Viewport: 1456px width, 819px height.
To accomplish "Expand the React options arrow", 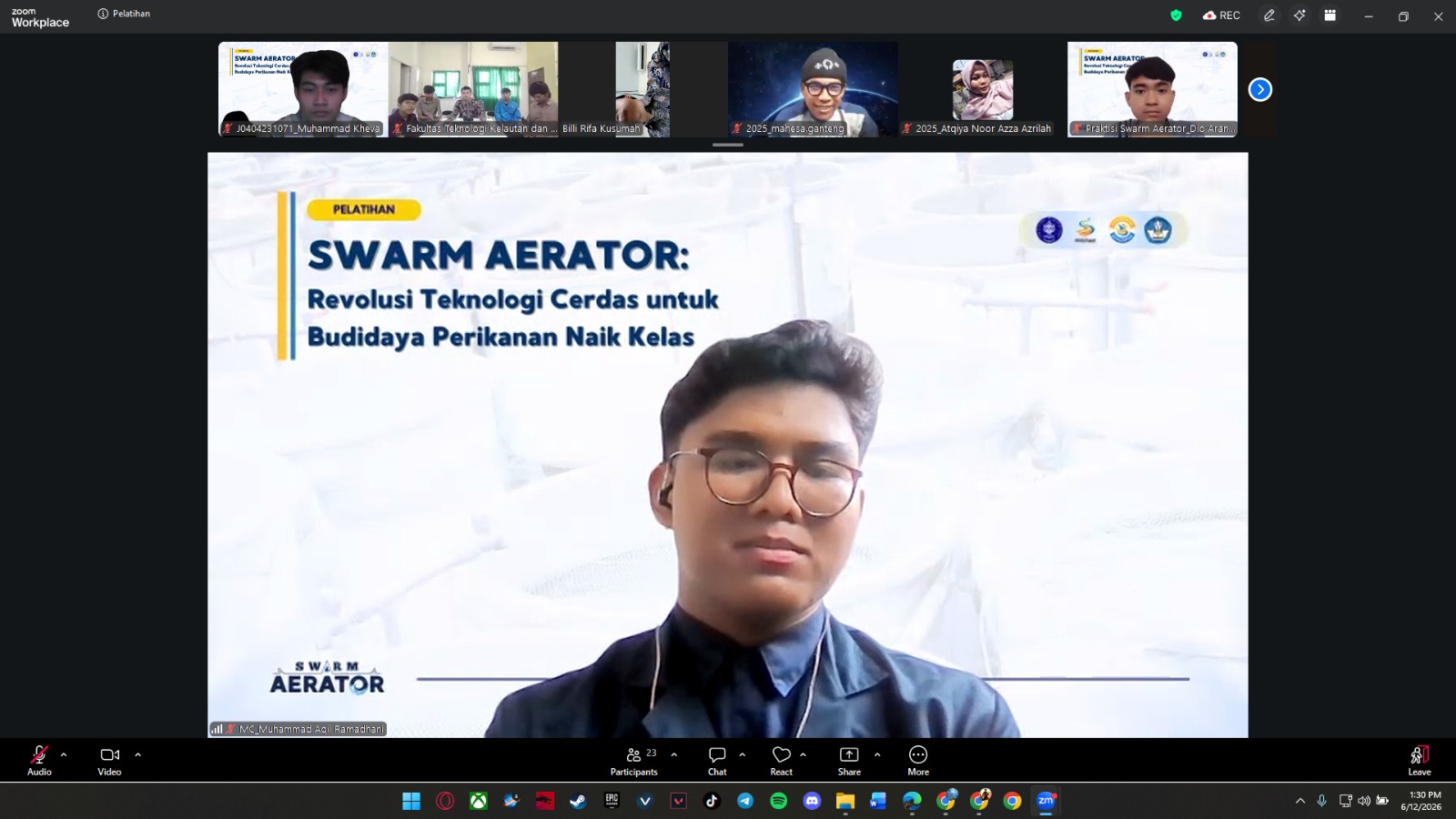I will (804, 754).
